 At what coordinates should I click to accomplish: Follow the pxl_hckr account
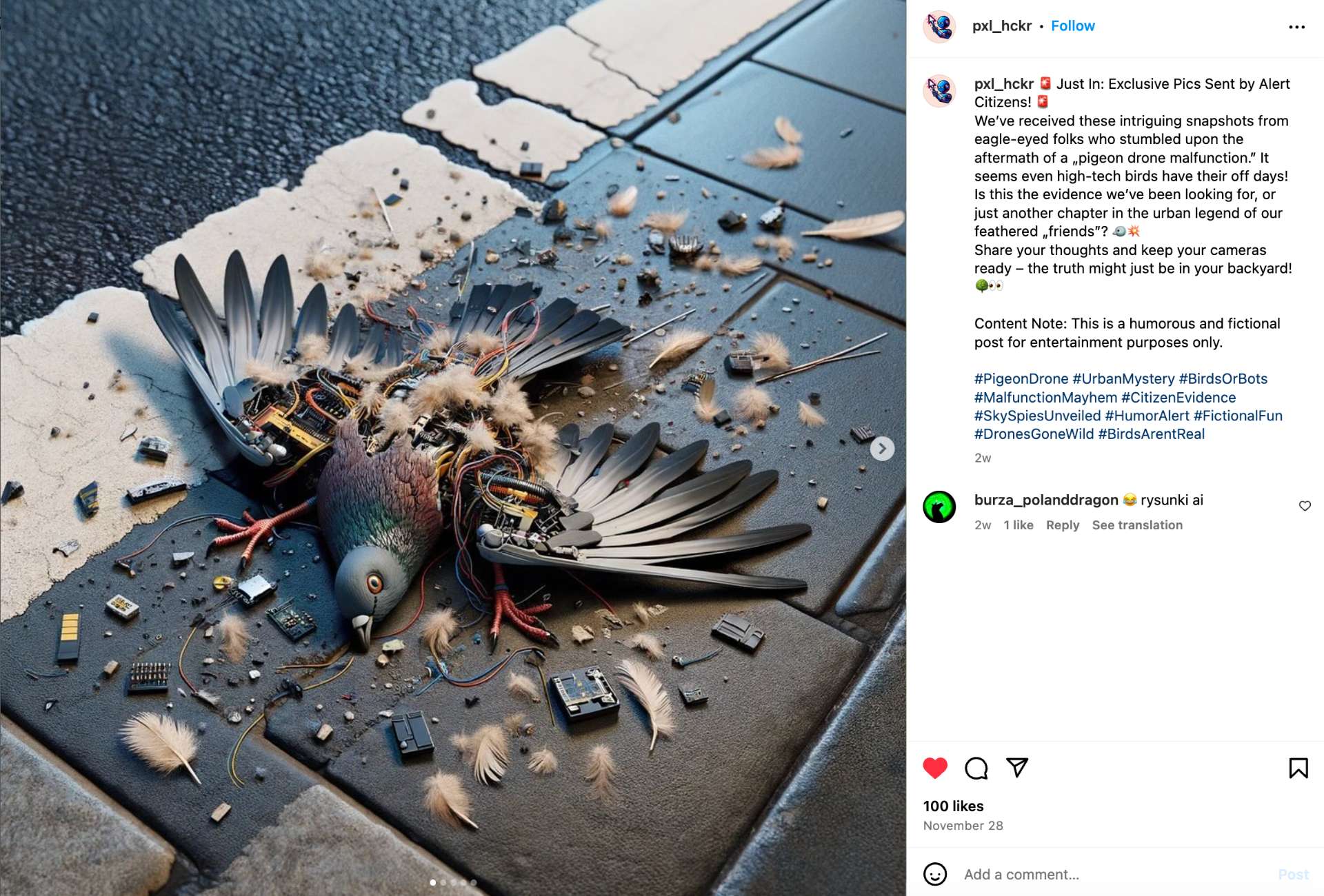[1072, 26]
